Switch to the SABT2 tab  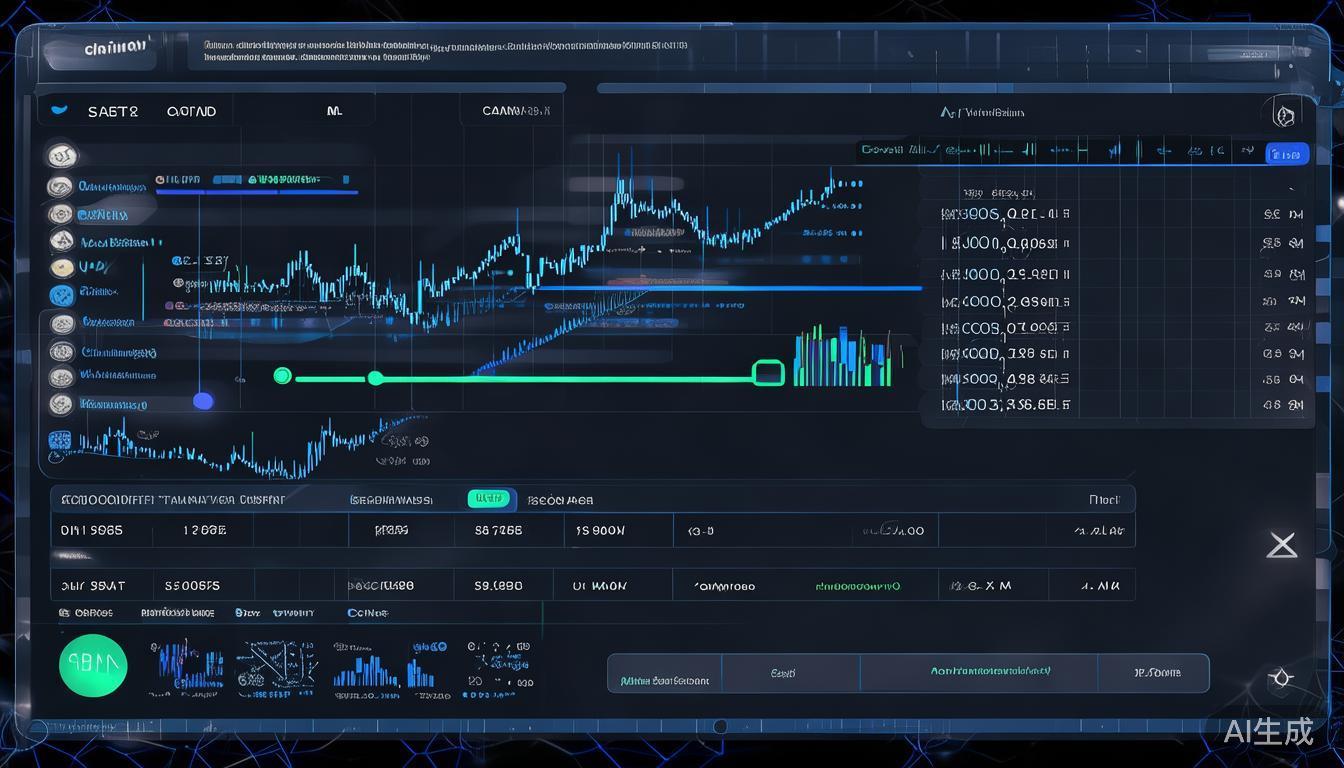tap(113, 111)
